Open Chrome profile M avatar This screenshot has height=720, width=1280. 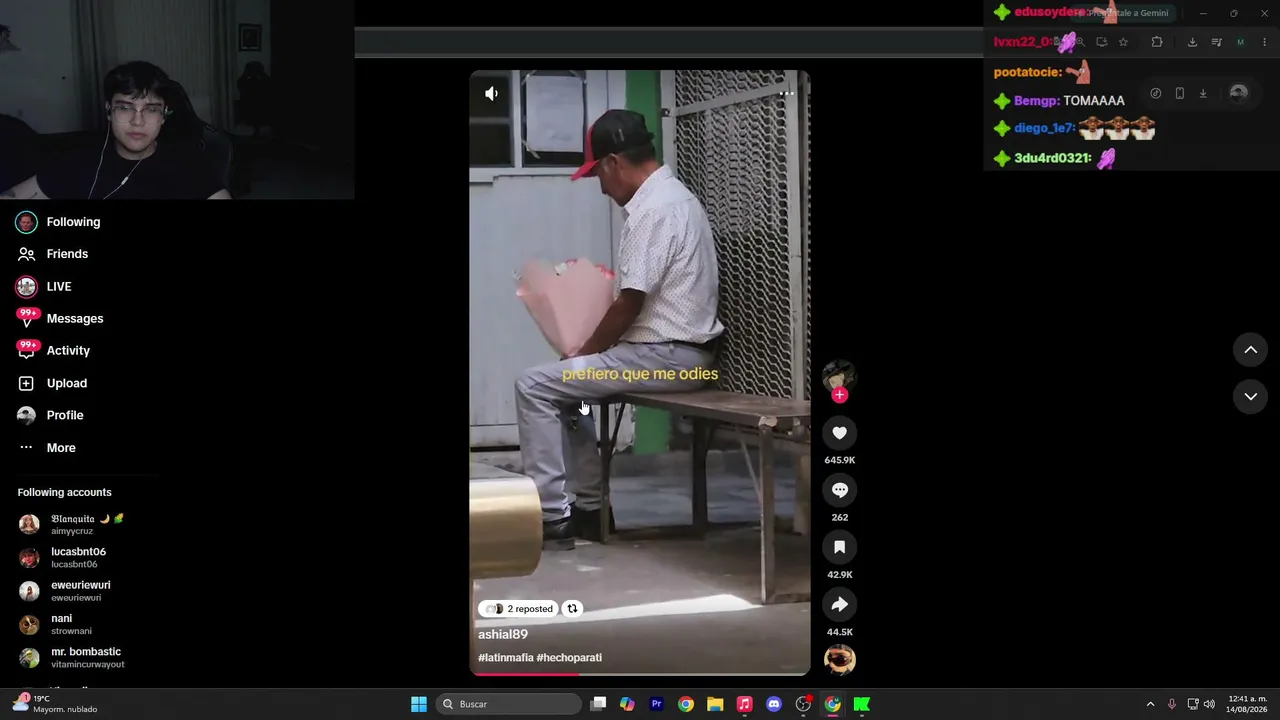[x=1241, y=42]
